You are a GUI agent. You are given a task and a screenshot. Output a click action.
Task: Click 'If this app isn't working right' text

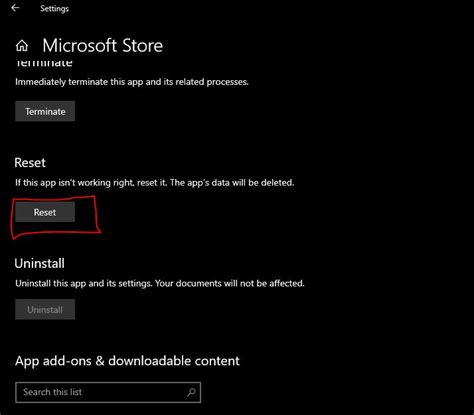(x=155, y=183)
